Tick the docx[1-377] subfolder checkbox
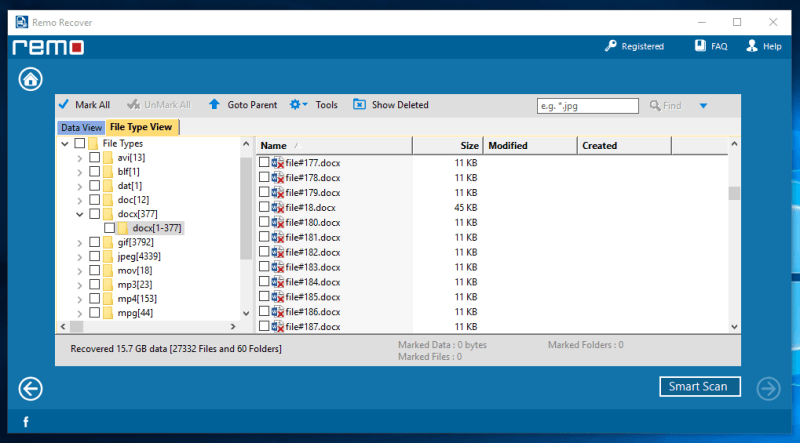 click(109, 228)
